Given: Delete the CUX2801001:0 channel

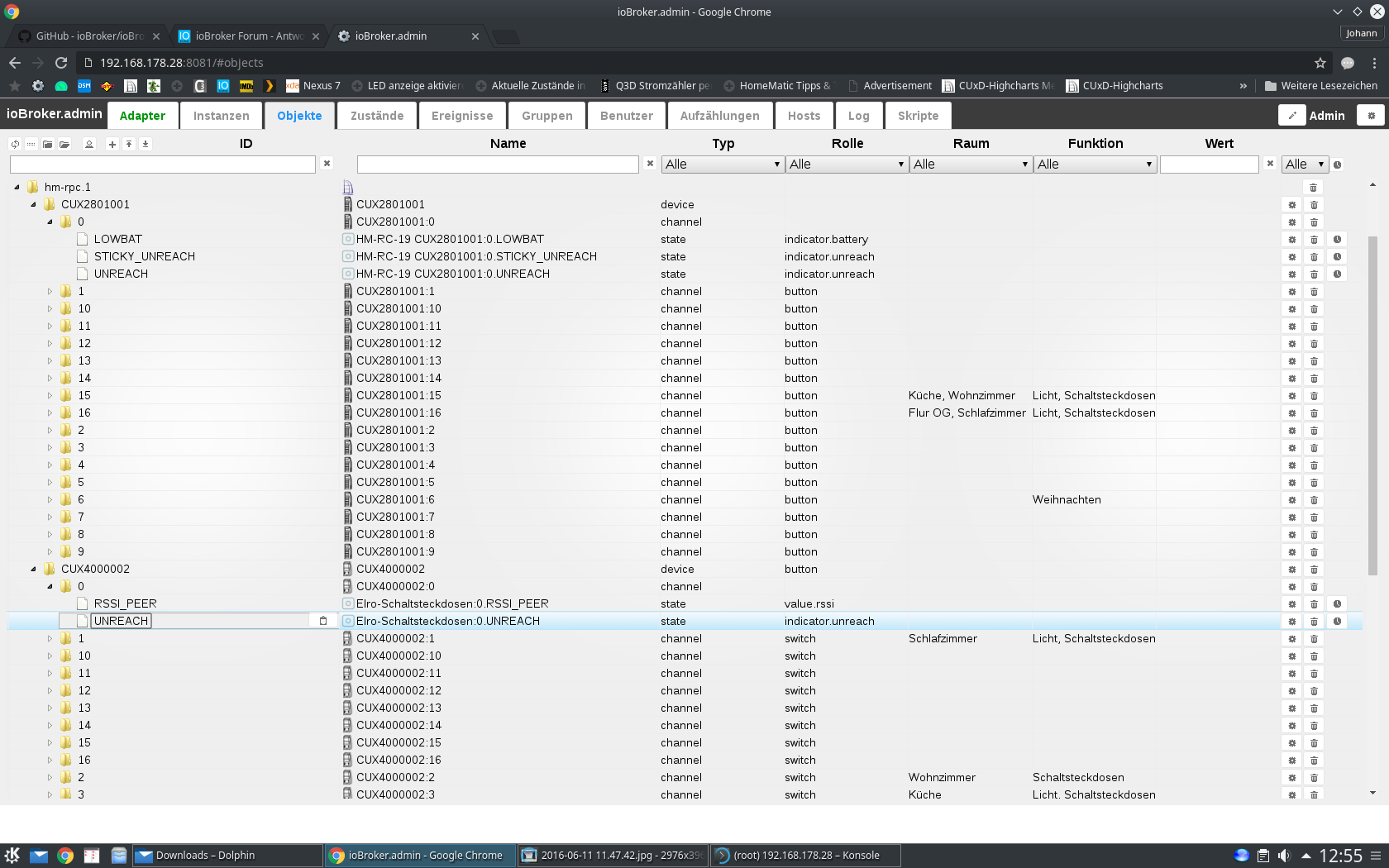Looking at the screenshot, I should click(1314, 222).
